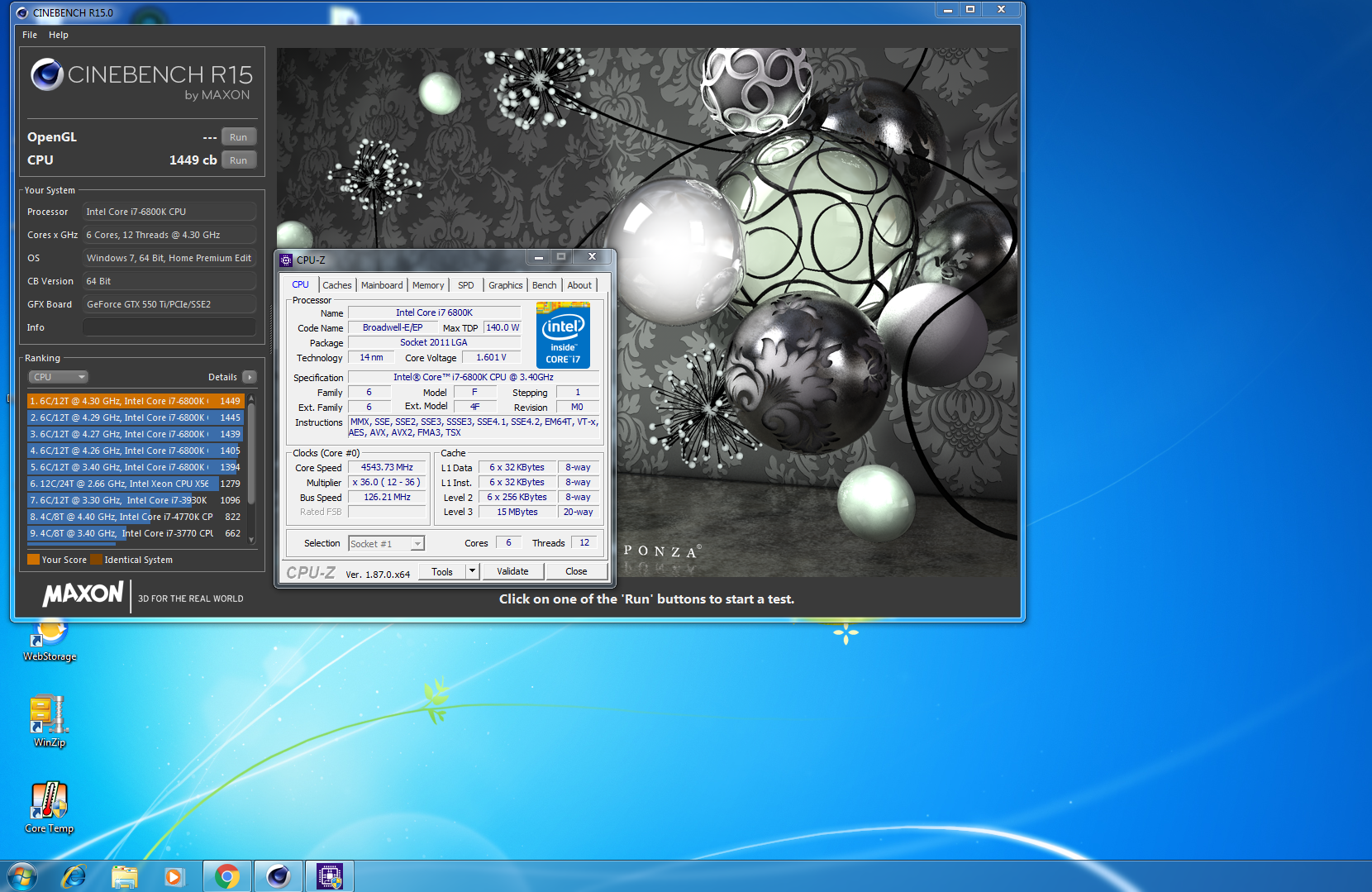Select the Core i7-4770K ranking row

pyautogui.click(x=135, y=517)
